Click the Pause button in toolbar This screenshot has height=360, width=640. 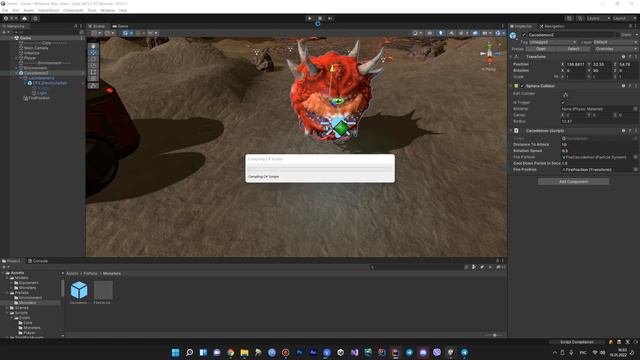click(x=320, y=18)
